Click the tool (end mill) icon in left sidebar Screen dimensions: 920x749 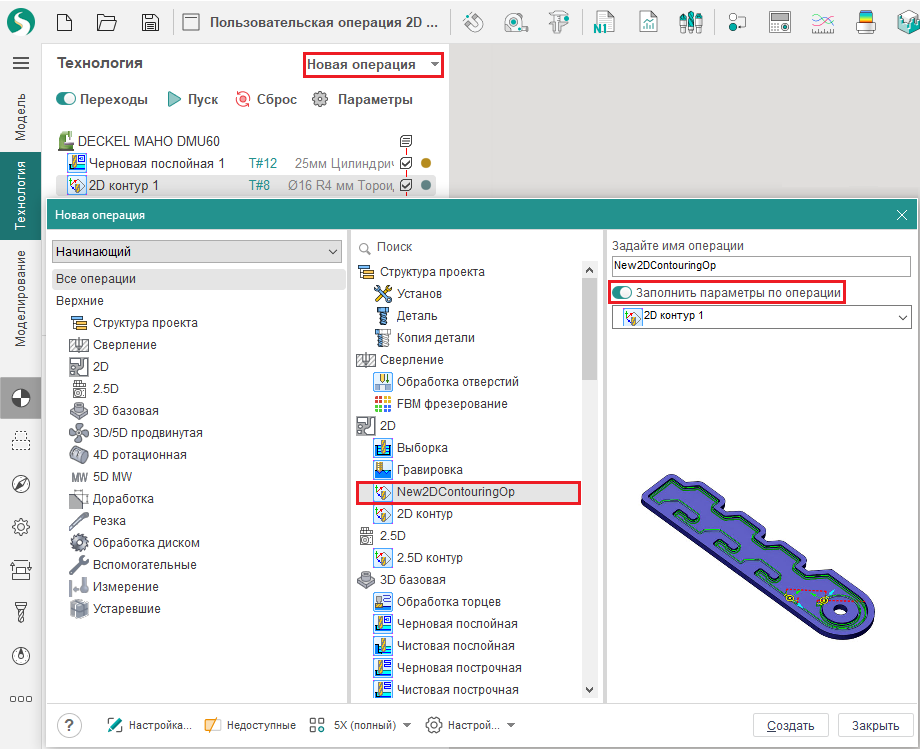click(20, 611)
